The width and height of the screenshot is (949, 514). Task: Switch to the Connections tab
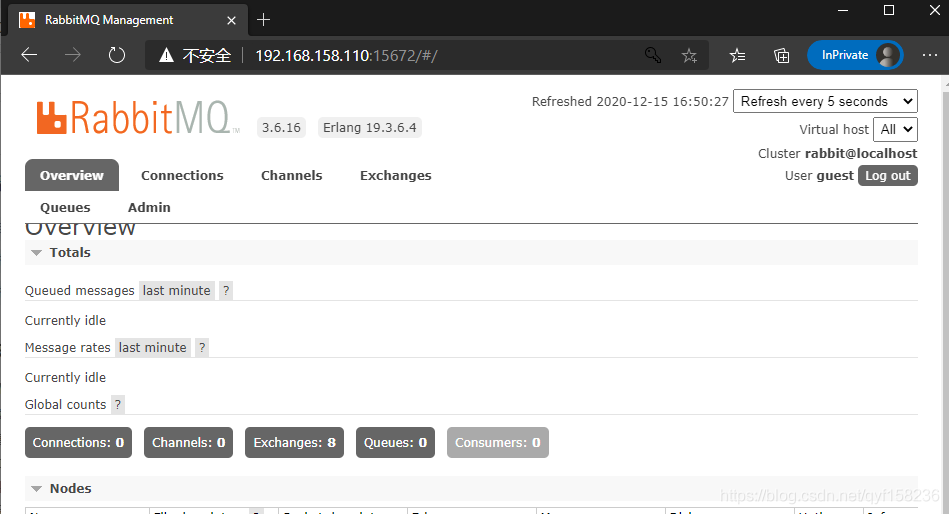[x=182, y=175]
